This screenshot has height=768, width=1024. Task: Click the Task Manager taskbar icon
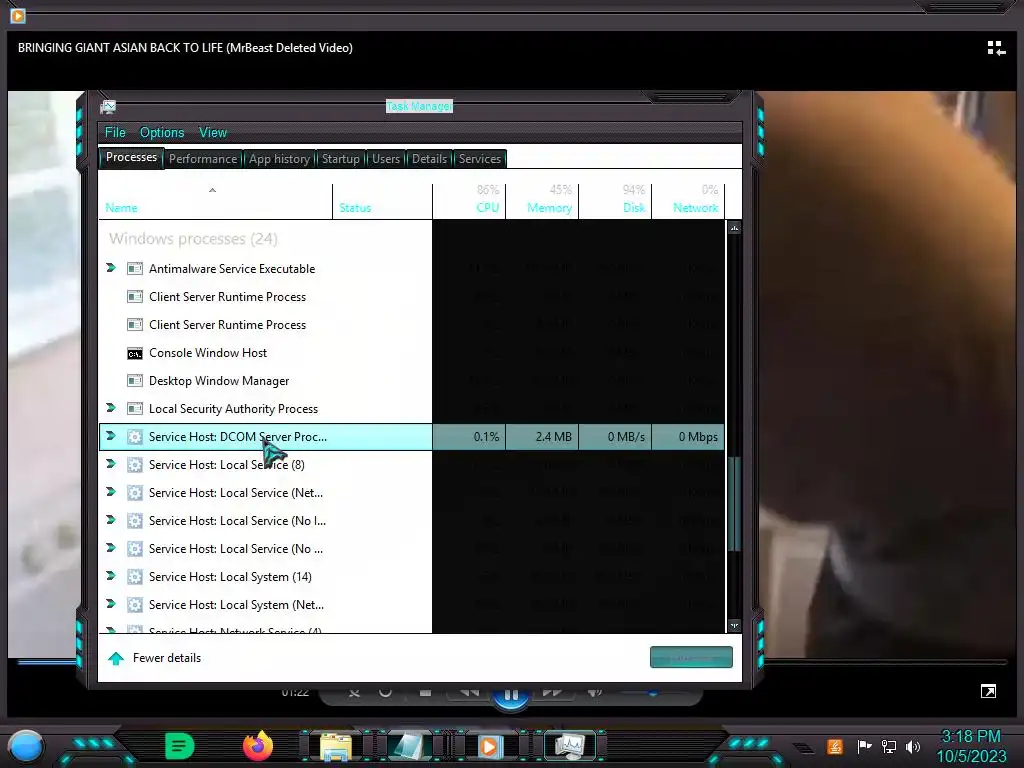click(569, 746)
